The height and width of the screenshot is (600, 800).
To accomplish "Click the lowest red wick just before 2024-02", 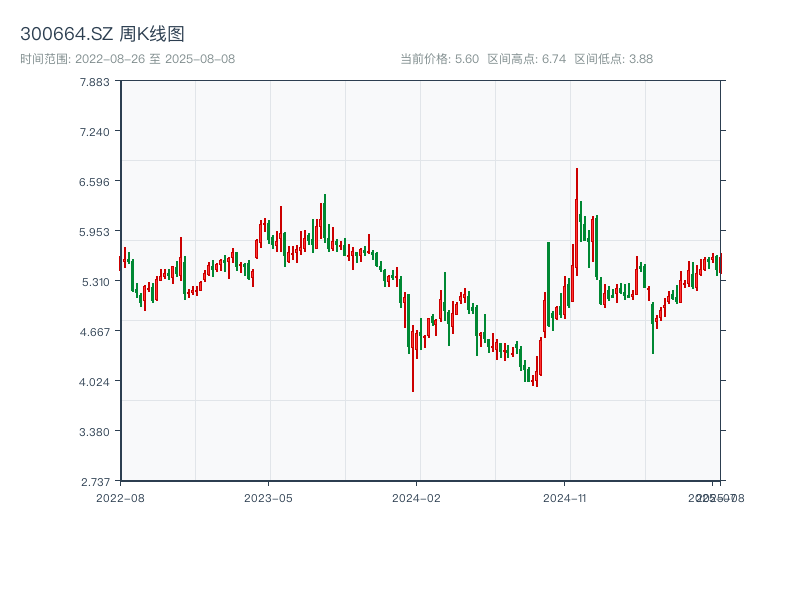I will (413, 390).
